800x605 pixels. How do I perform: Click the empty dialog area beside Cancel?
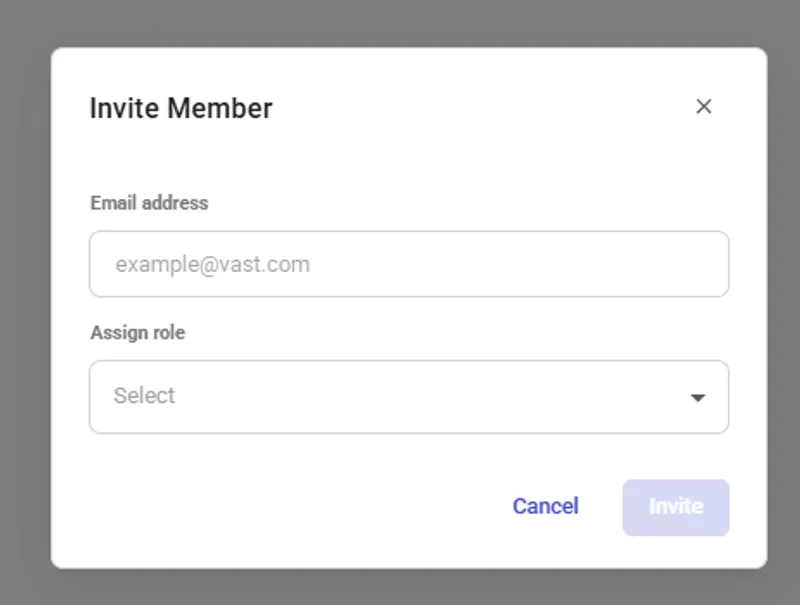[300, 507]
